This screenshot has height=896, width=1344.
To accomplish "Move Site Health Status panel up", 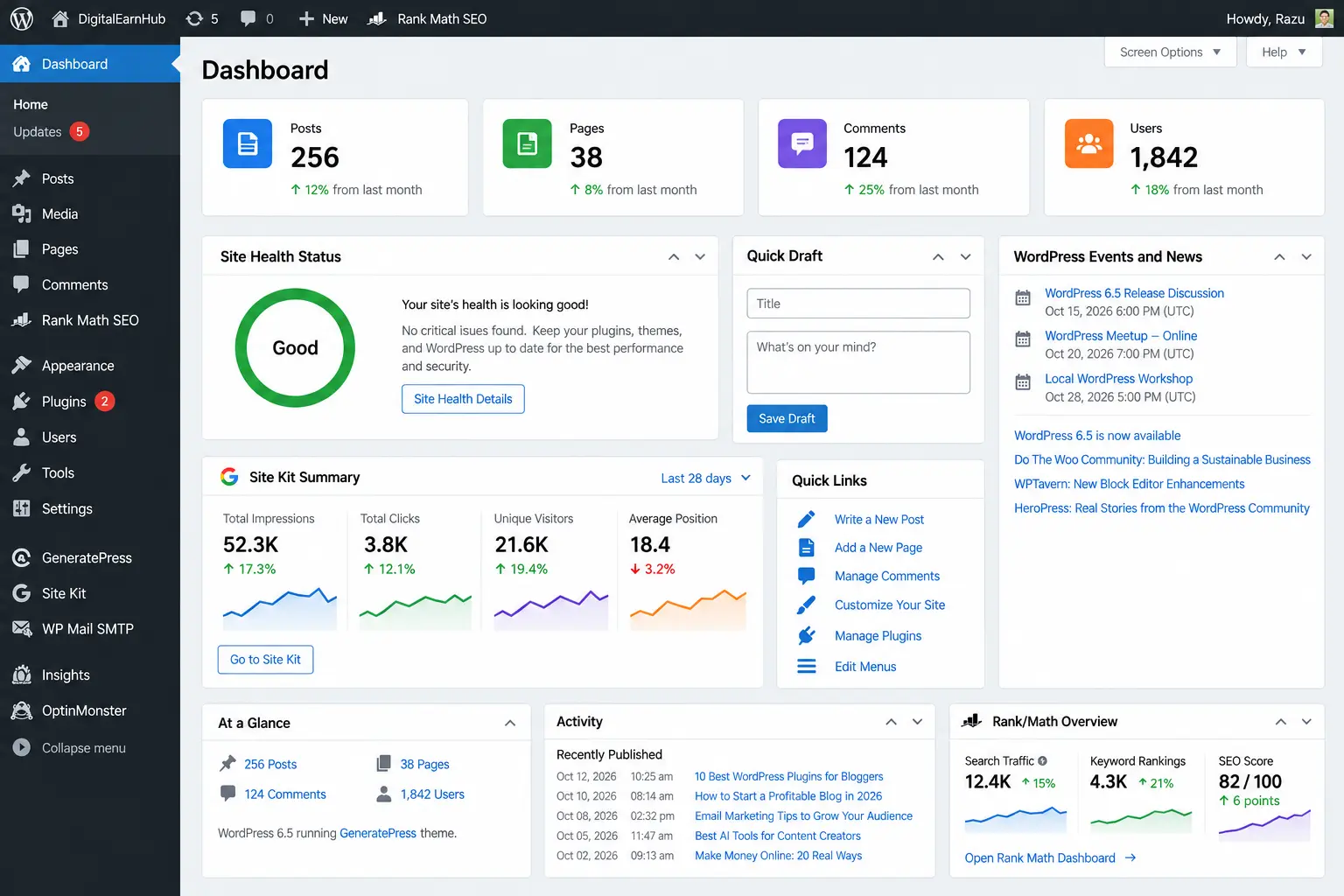I will pos(674,256).
